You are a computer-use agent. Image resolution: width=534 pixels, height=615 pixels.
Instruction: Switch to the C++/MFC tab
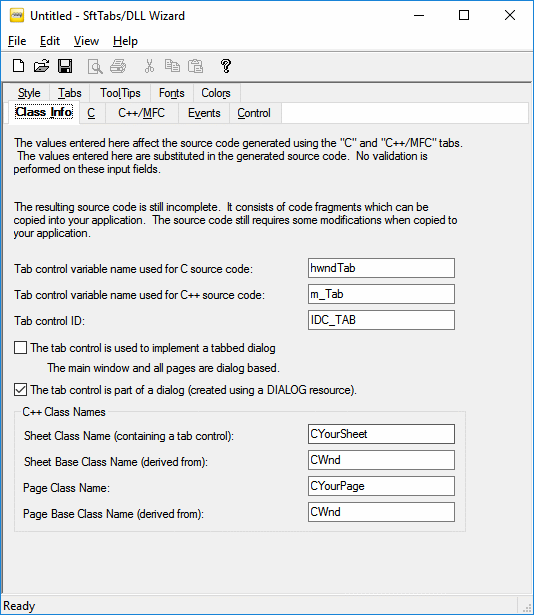(x=142, y=113)
